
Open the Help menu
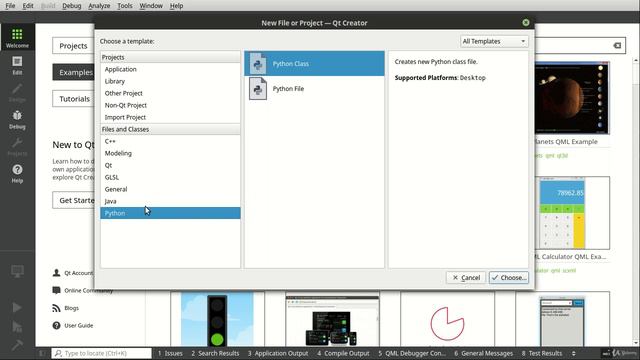pos(176,6)
